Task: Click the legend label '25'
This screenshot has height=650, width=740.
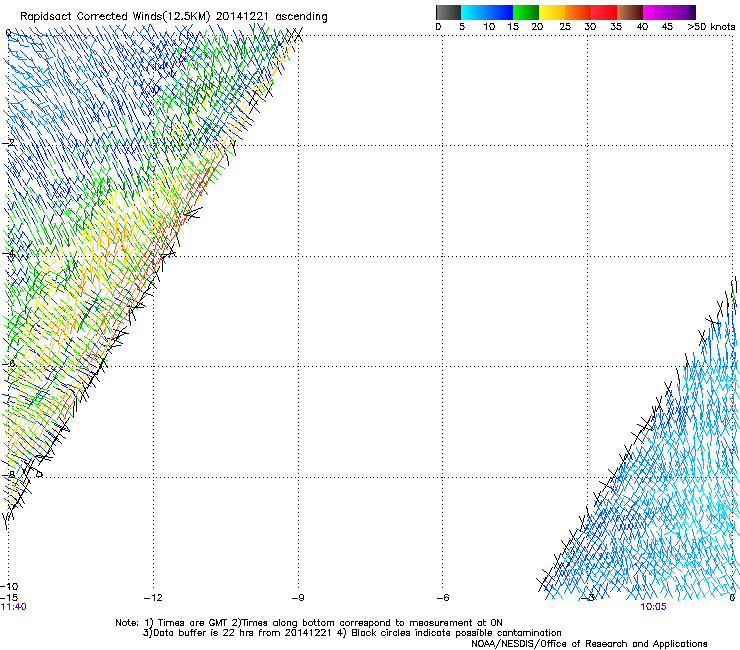Action: 565,27
